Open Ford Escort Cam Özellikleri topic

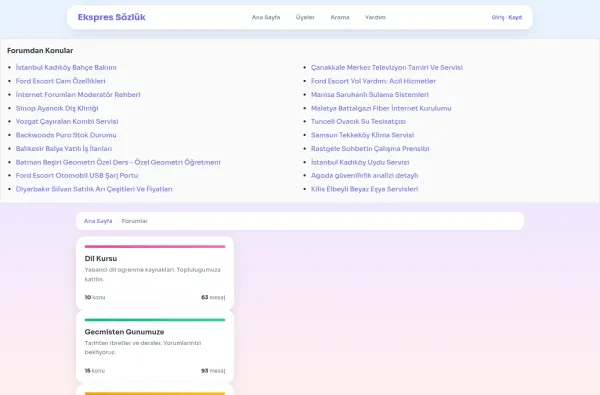pyautogui.click(x=60, y=81)
